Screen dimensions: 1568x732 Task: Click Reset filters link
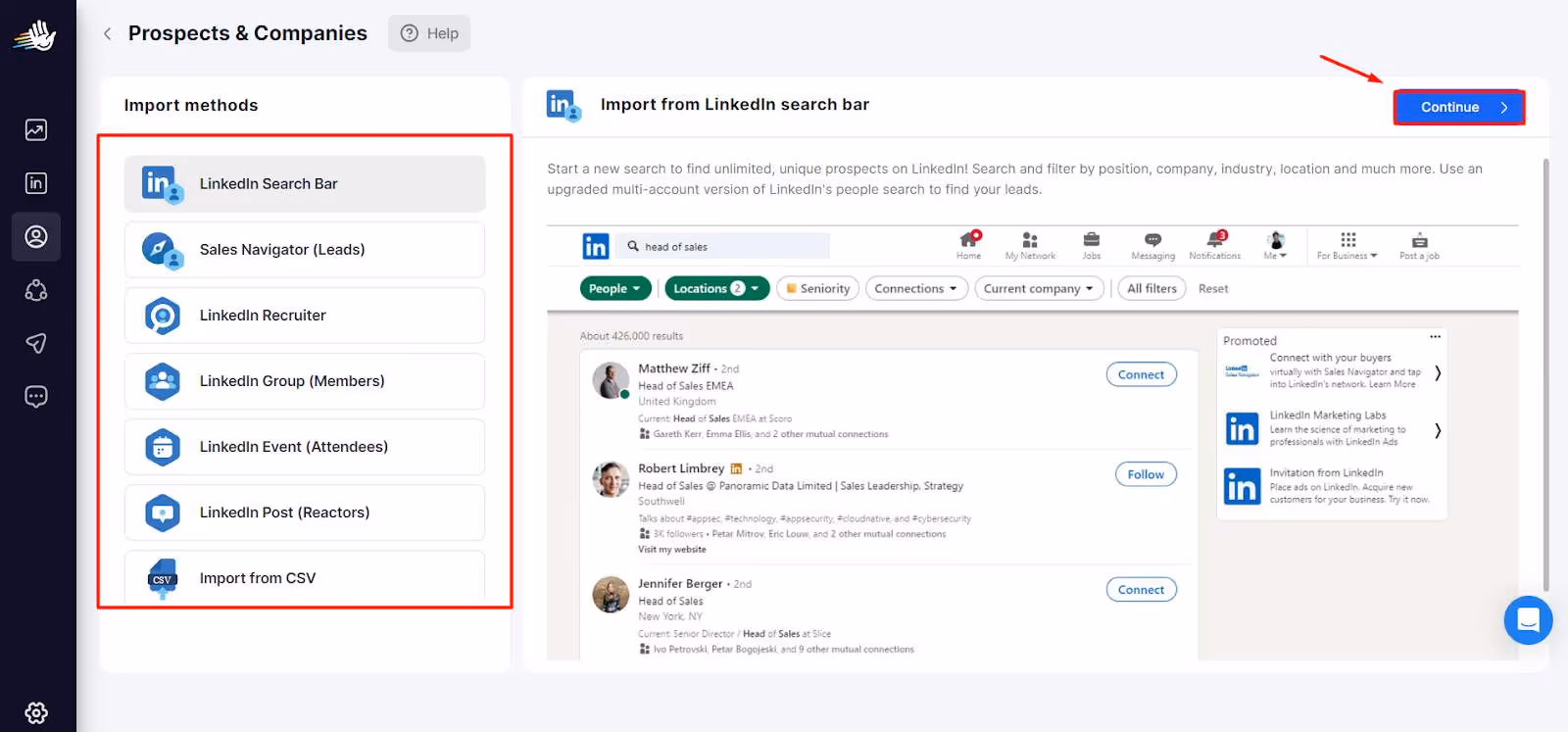tap(1213, 288)
